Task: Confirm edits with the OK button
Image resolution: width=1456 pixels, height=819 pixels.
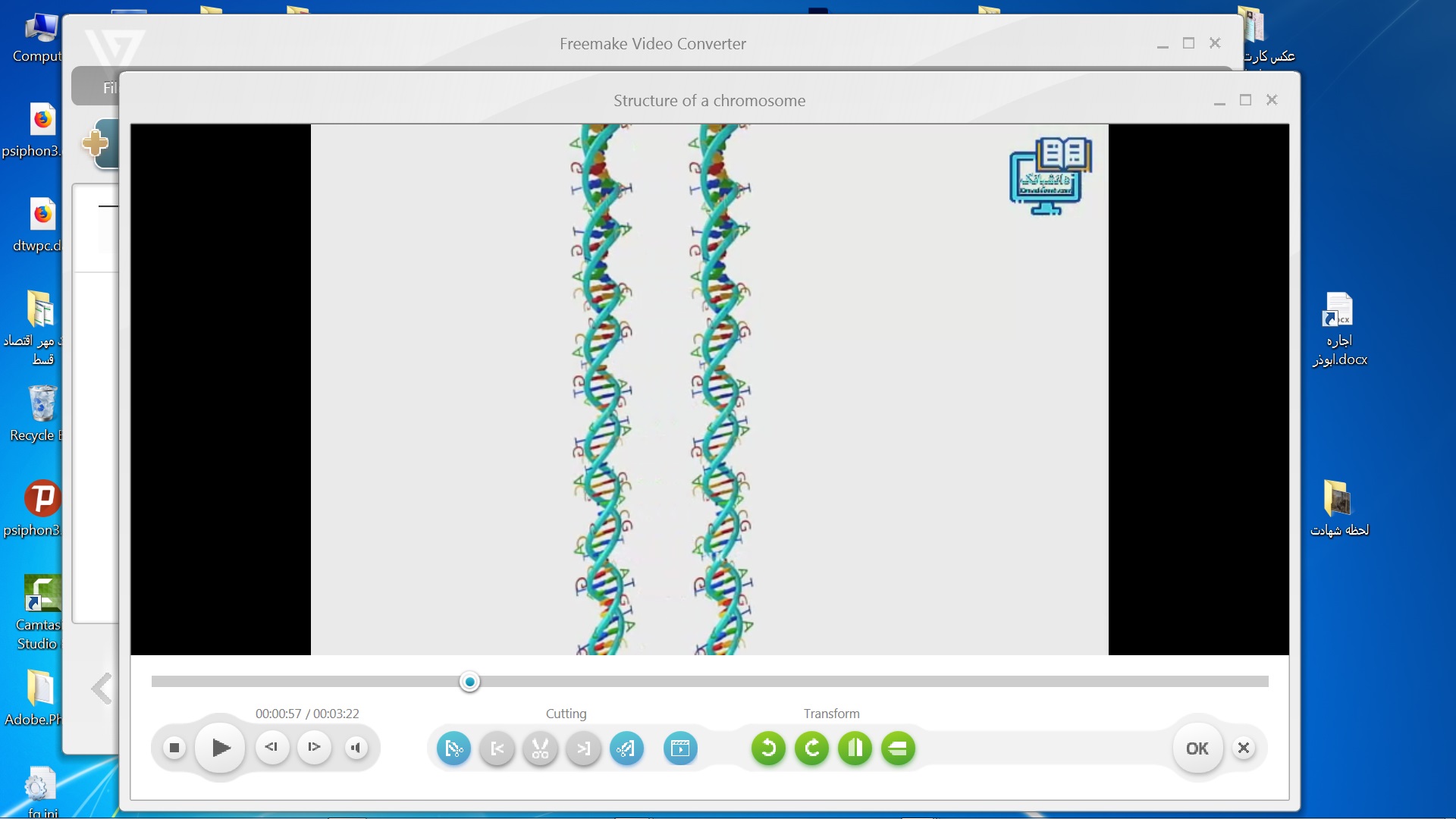Action: click(x=1197, y=748)
